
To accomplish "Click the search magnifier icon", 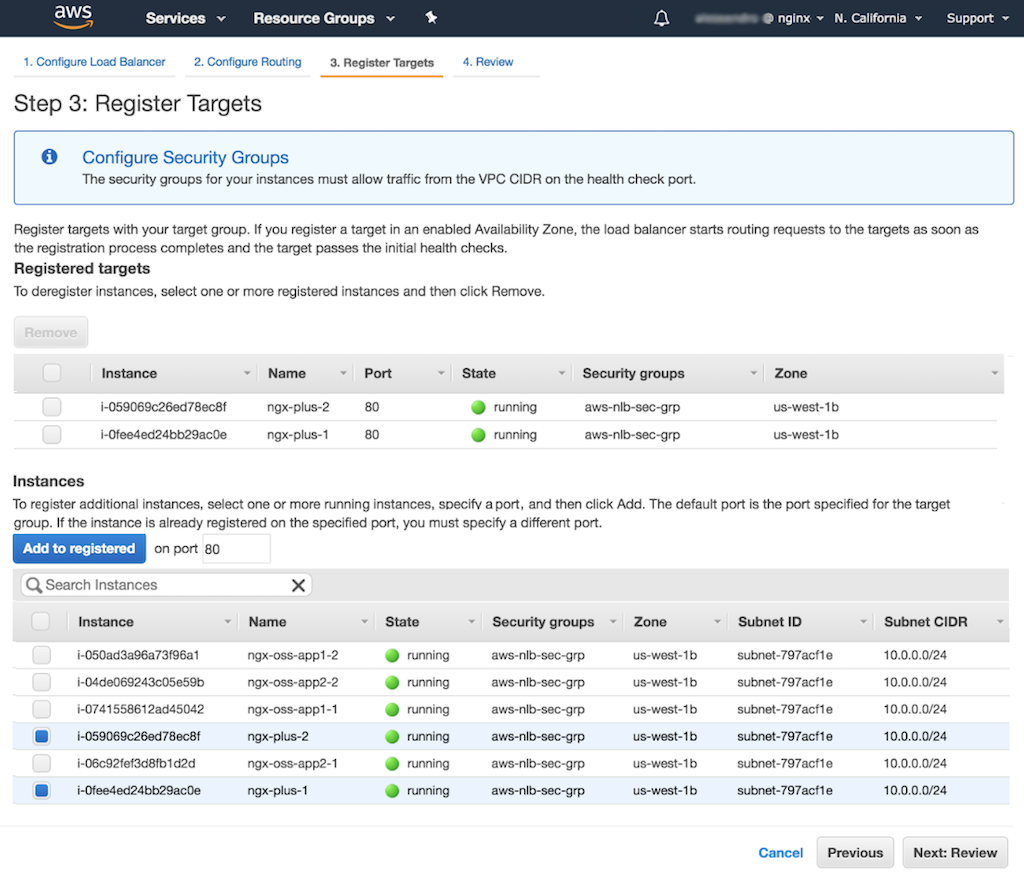I will (x=34, y=585).
